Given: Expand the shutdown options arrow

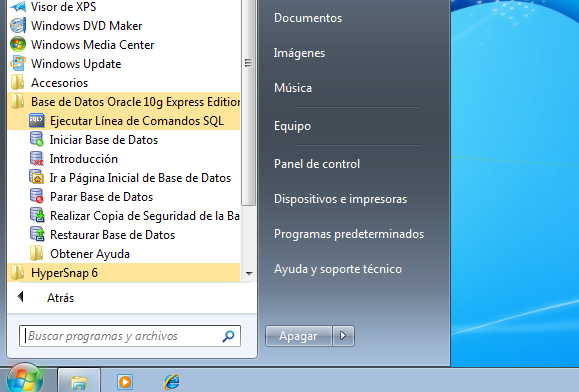Looking at the screenshot, I should coord(343,336).
